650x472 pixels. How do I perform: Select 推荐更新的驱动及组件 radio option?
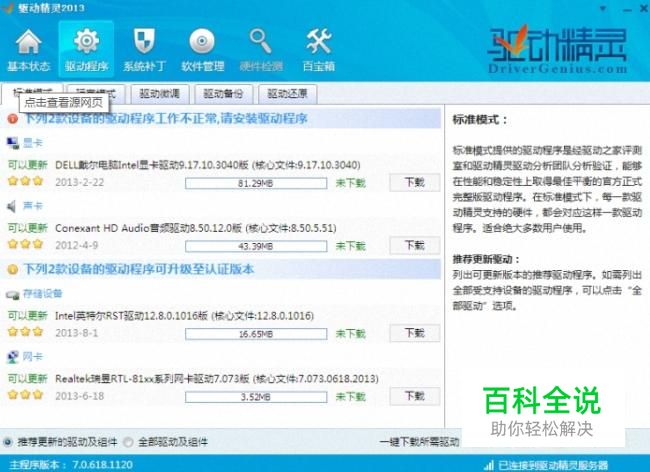point(7,442)
